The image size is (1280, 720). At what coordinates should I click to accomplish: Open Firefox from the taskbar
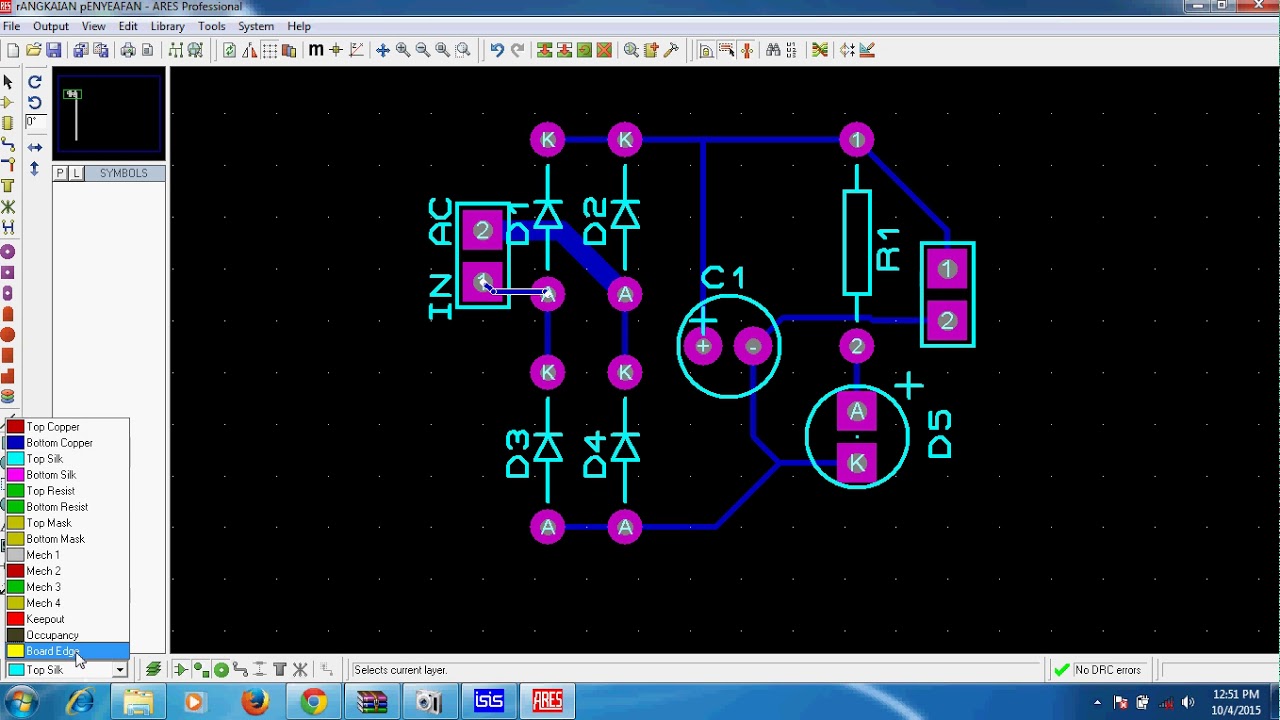(x=255, y=702)
